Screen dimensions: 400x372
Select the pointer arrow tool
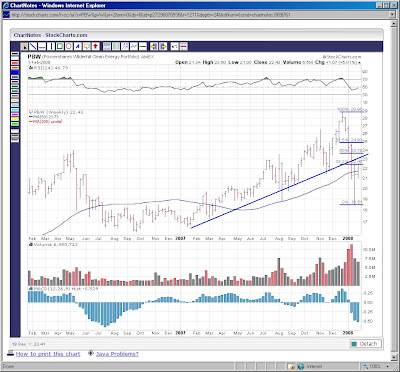coord(25,46)
